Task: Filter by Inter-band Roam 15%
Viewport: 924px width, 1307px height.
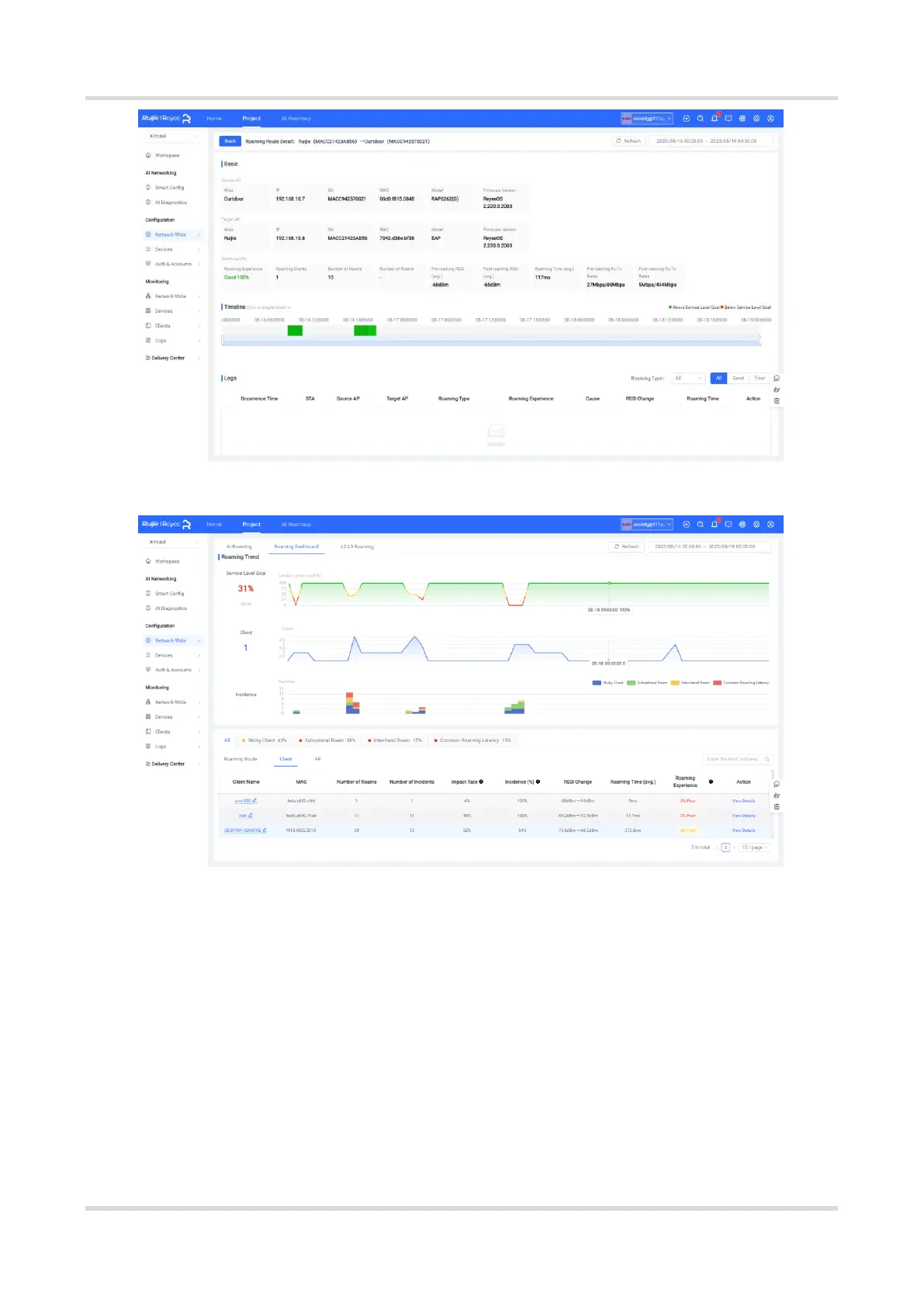Action: 396,740
